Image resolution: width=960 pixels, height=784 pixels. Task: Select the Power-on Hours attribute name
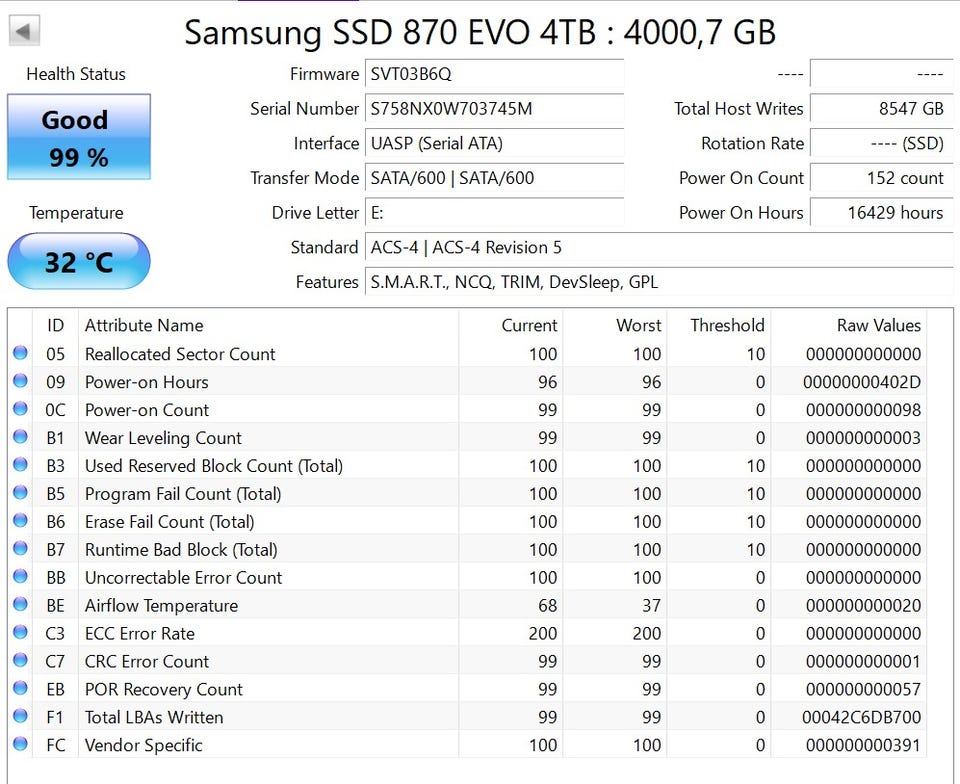(x=147, y=382)
